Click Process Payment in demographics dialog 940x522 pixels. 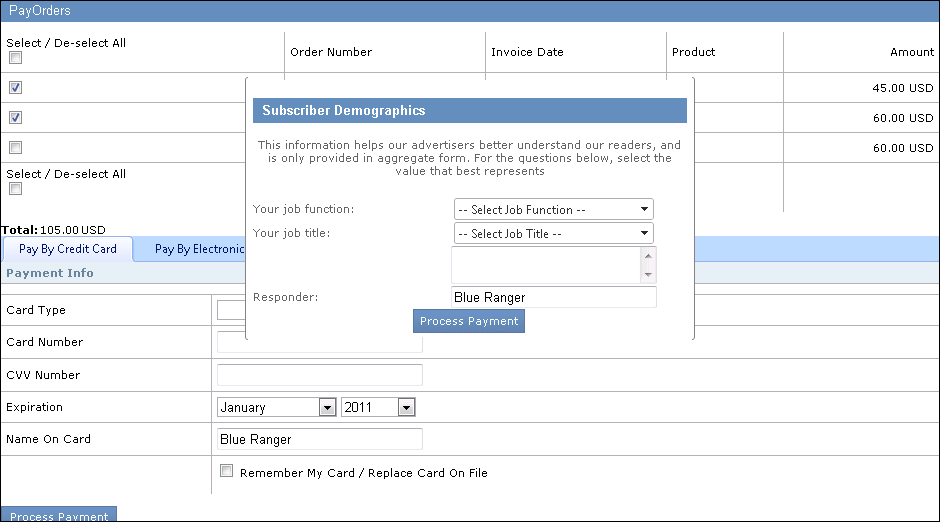469,321
